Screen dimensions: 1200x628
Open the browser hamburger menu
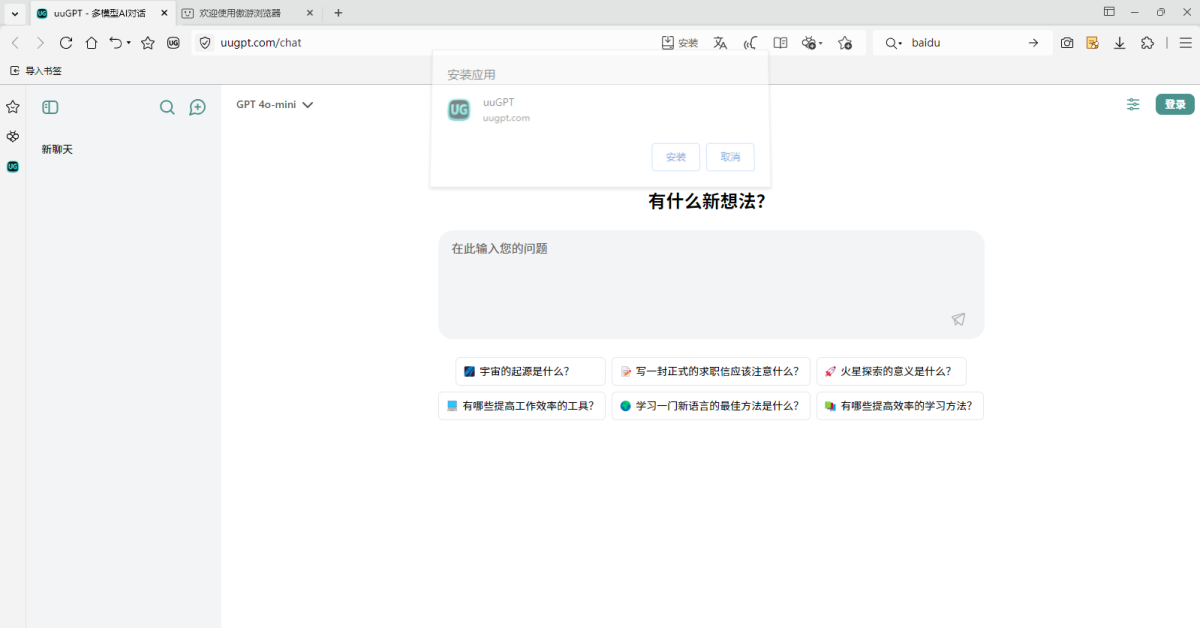pos(1185,42)
